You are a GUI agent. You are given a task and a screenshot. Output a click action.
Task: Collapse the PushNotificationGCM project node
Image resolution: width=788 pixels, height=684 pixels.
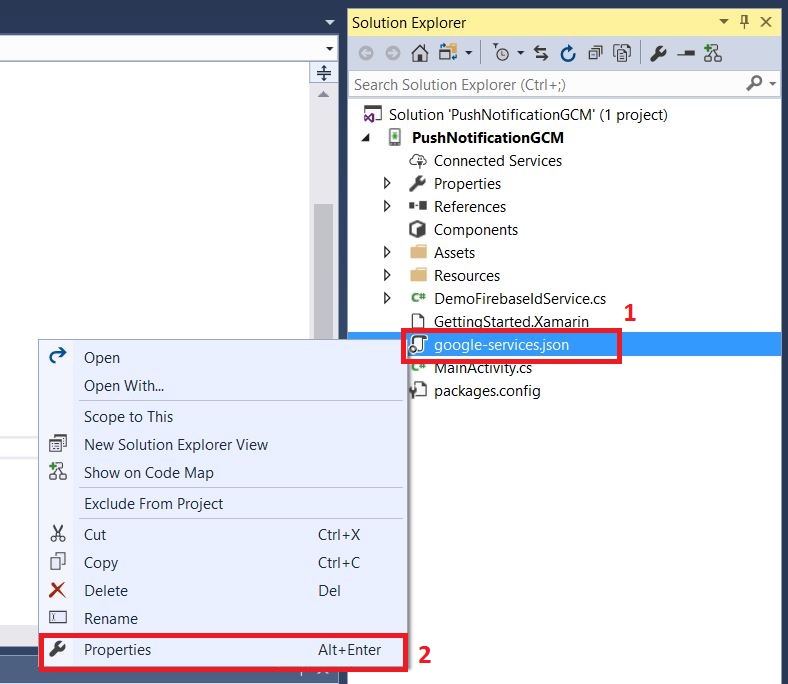(366, 138)
